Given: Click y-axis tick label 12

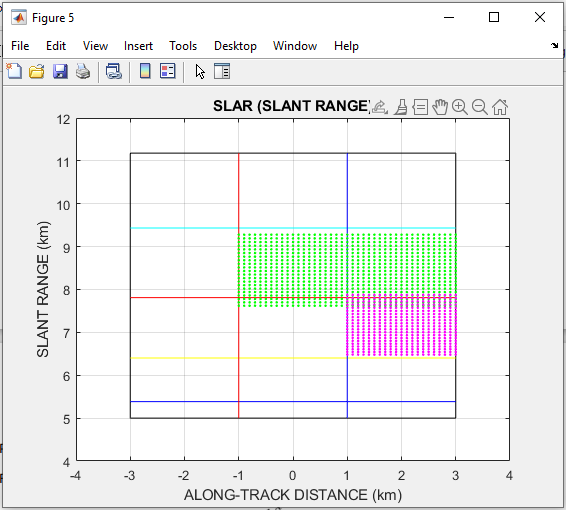Looking at the screenshot, I should point(63,119).
